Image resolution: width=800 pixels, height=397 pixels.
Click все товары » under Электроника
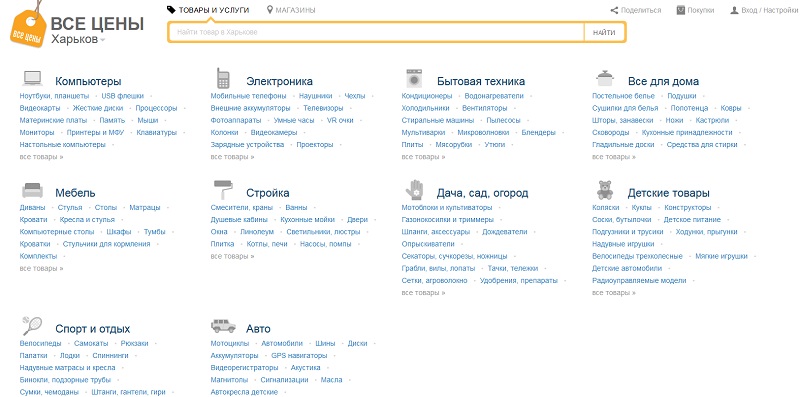pyautogui.click(x=232, y=157)
